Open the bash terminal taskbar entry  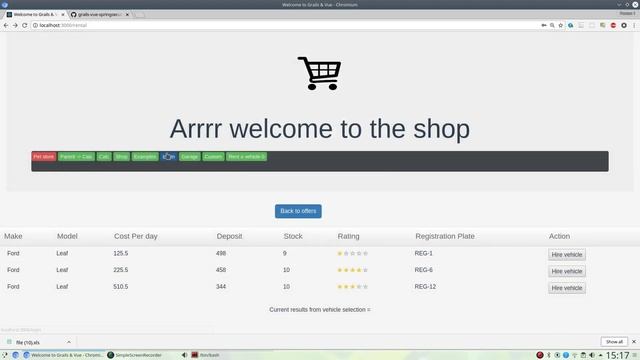click(206, 355)
